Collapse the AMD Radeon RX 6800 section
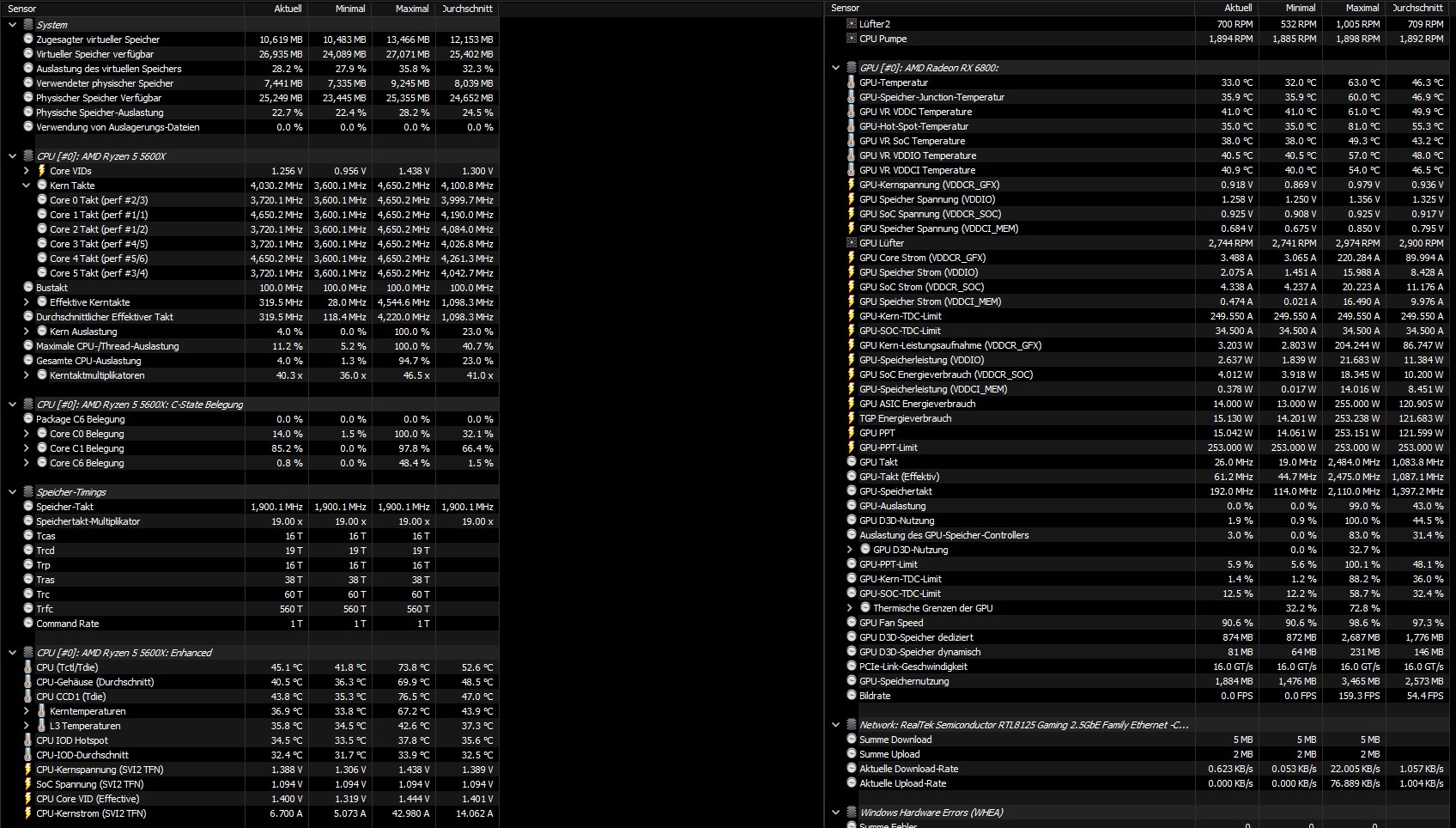This screenshot has height=828, width=1456. pyautogui.click(x=836, y=67)
